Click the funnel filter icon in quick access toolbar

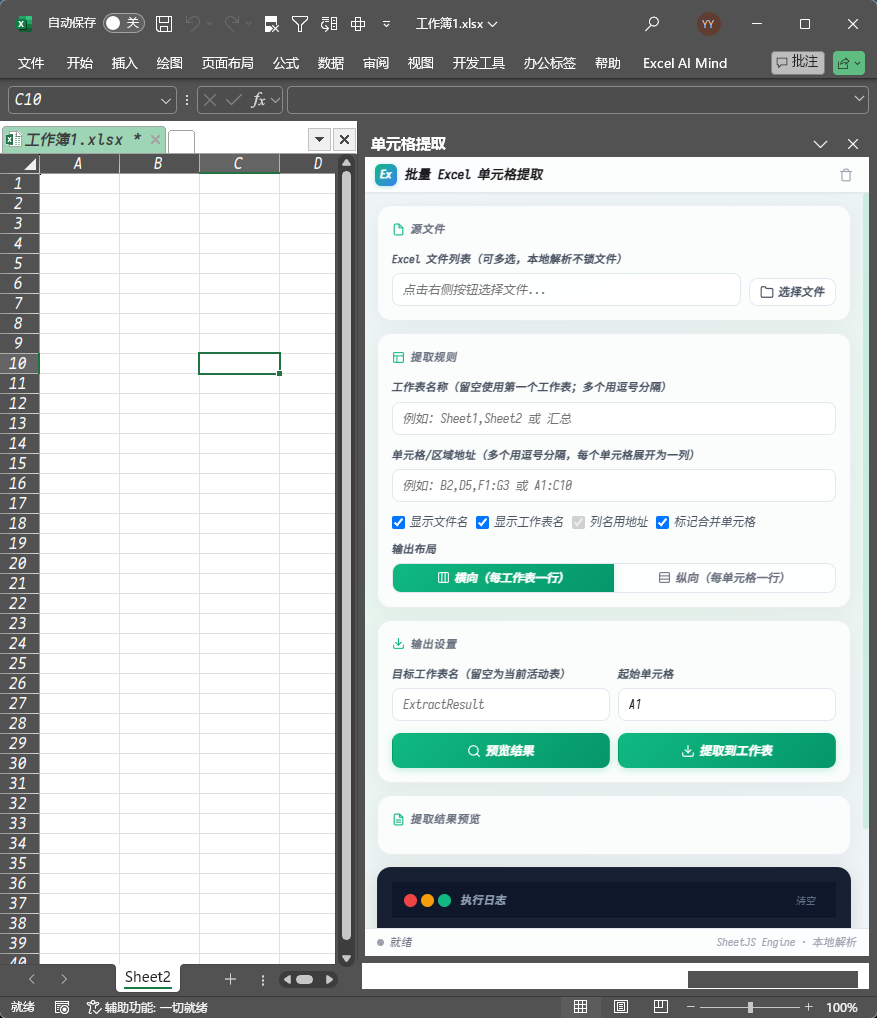click(x=300, y=24)
